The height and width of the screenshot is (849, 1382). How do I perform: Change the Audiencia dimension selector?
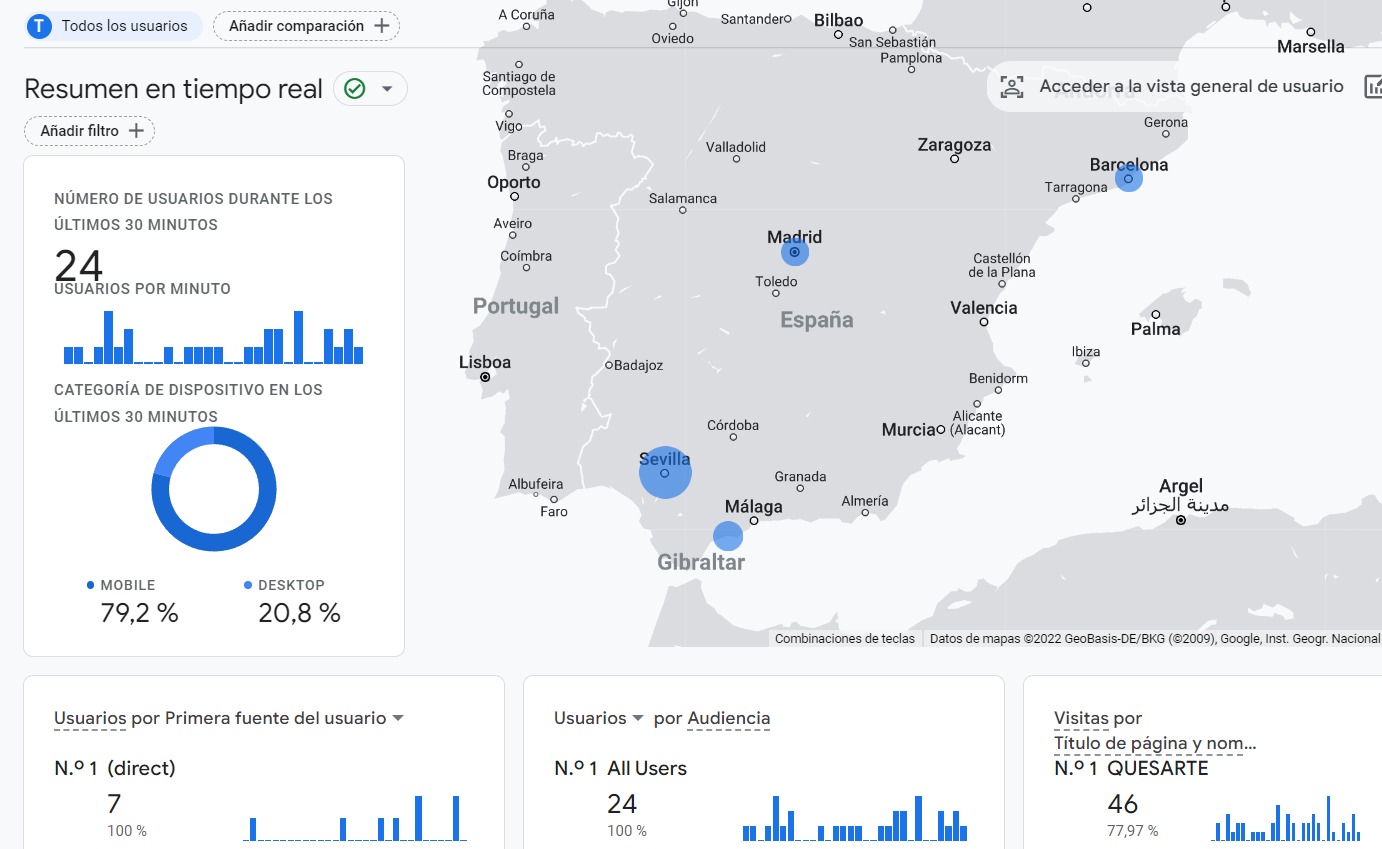(x=728, y=718)
